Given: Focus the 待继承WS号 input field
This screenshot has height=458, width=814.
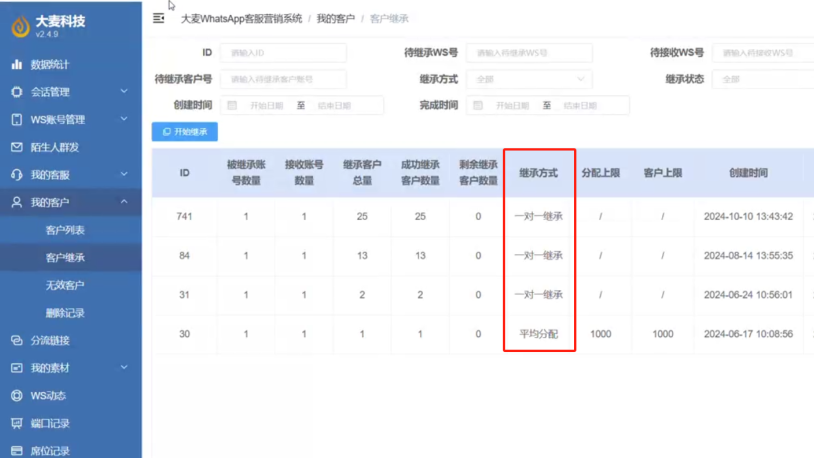Looking at the screenshot, I should click(529, 53).
